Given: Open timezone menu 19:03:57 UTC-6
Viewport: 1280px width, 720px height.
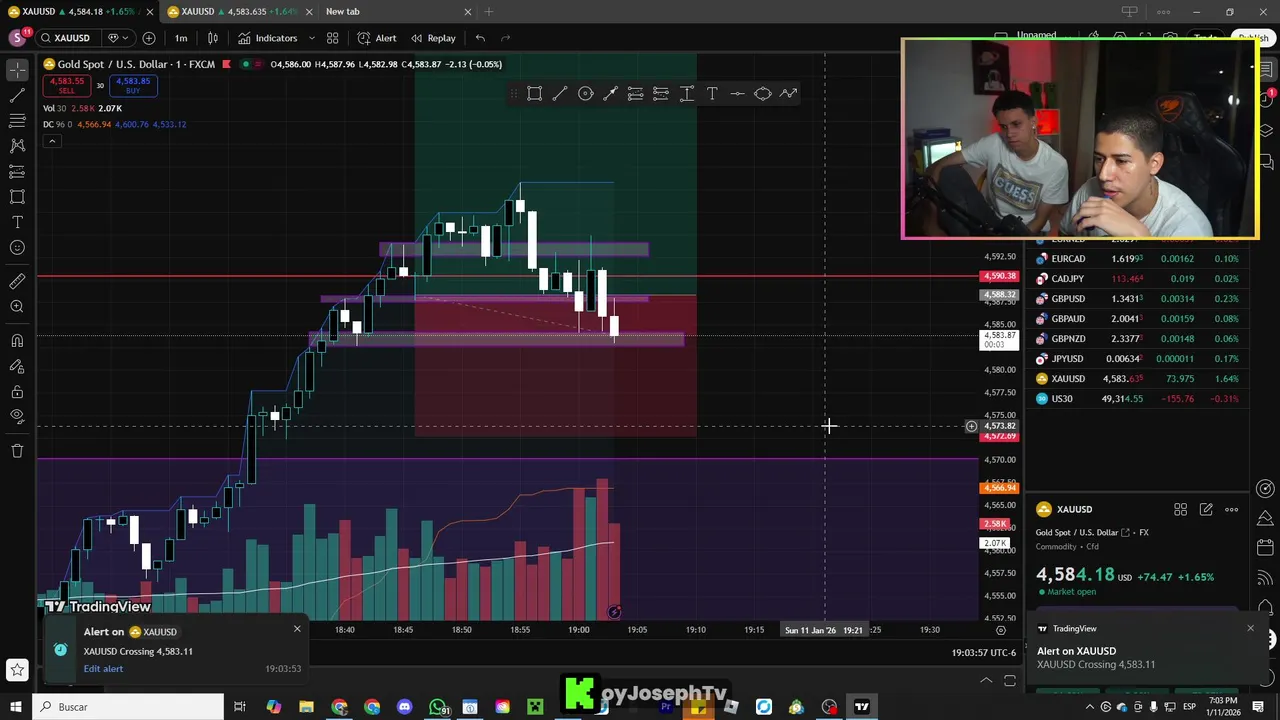Looking at the screenshot, I should [x=984, y=653].
